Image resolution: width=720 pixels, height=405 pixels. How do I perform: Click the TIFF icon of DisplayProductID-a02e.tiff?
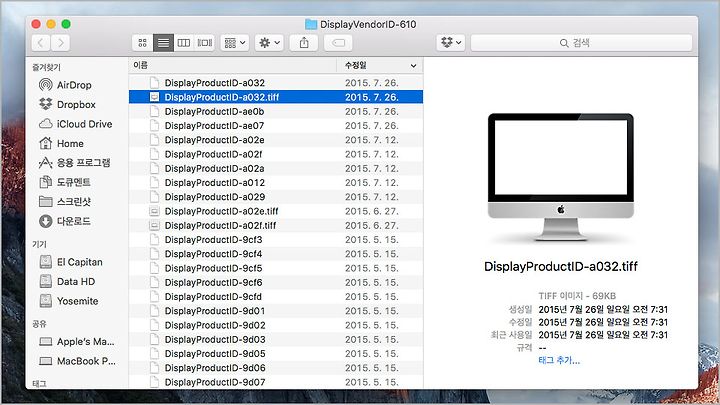(x=155, y=211)
